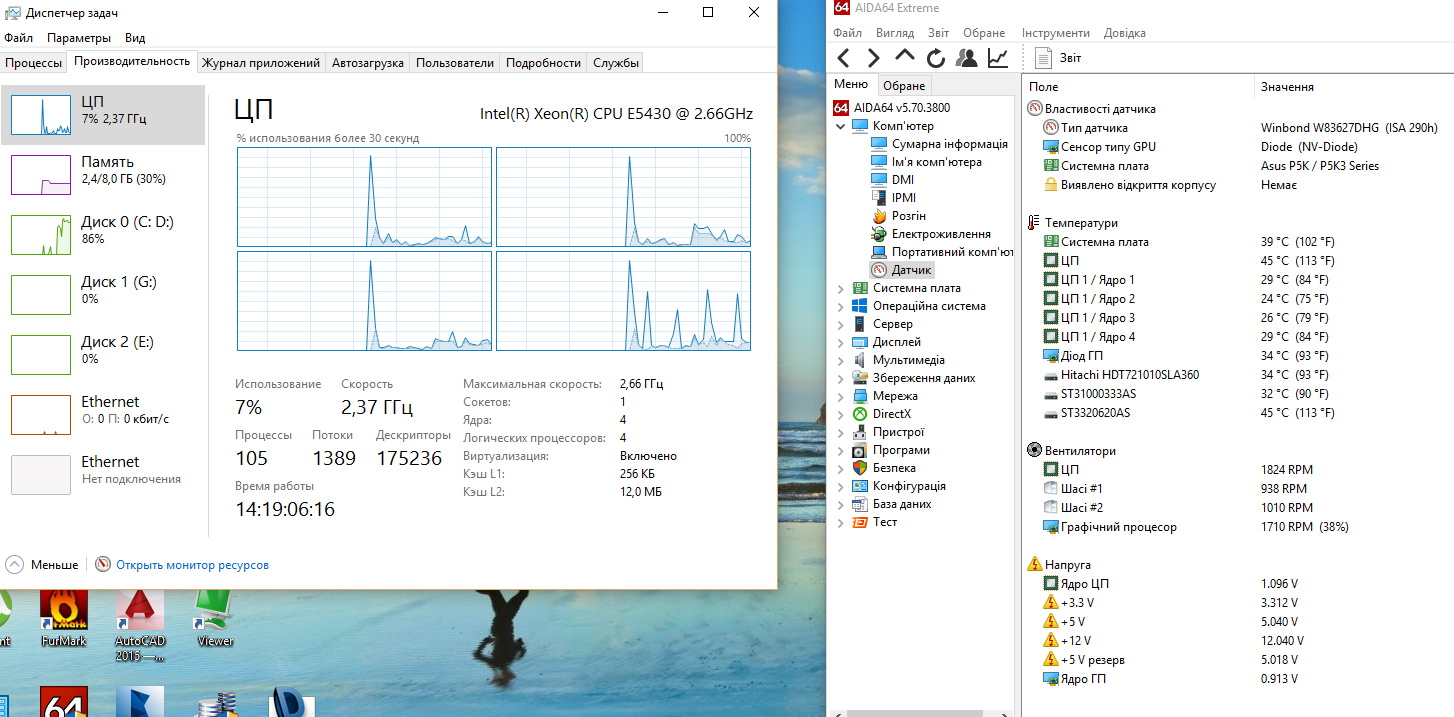
Task: Select the disconnected Ethernet Нет подключения item
Action: (104, 475)
